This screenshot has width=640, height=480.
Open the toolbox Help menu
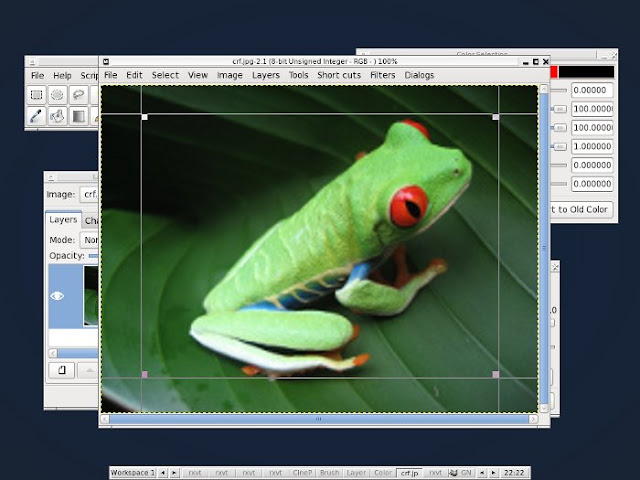(x=62, y=76)
